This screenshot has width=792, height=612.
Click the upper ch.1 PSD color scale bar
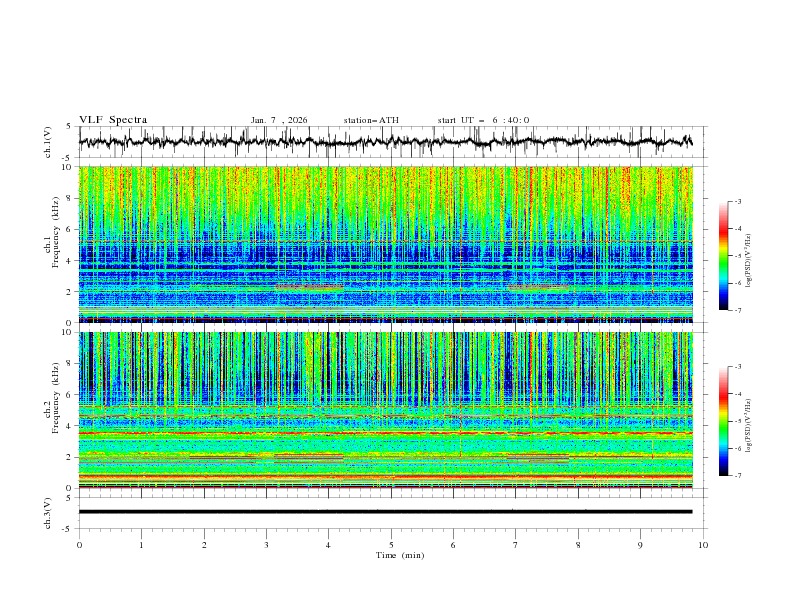[x=723, y=256]
